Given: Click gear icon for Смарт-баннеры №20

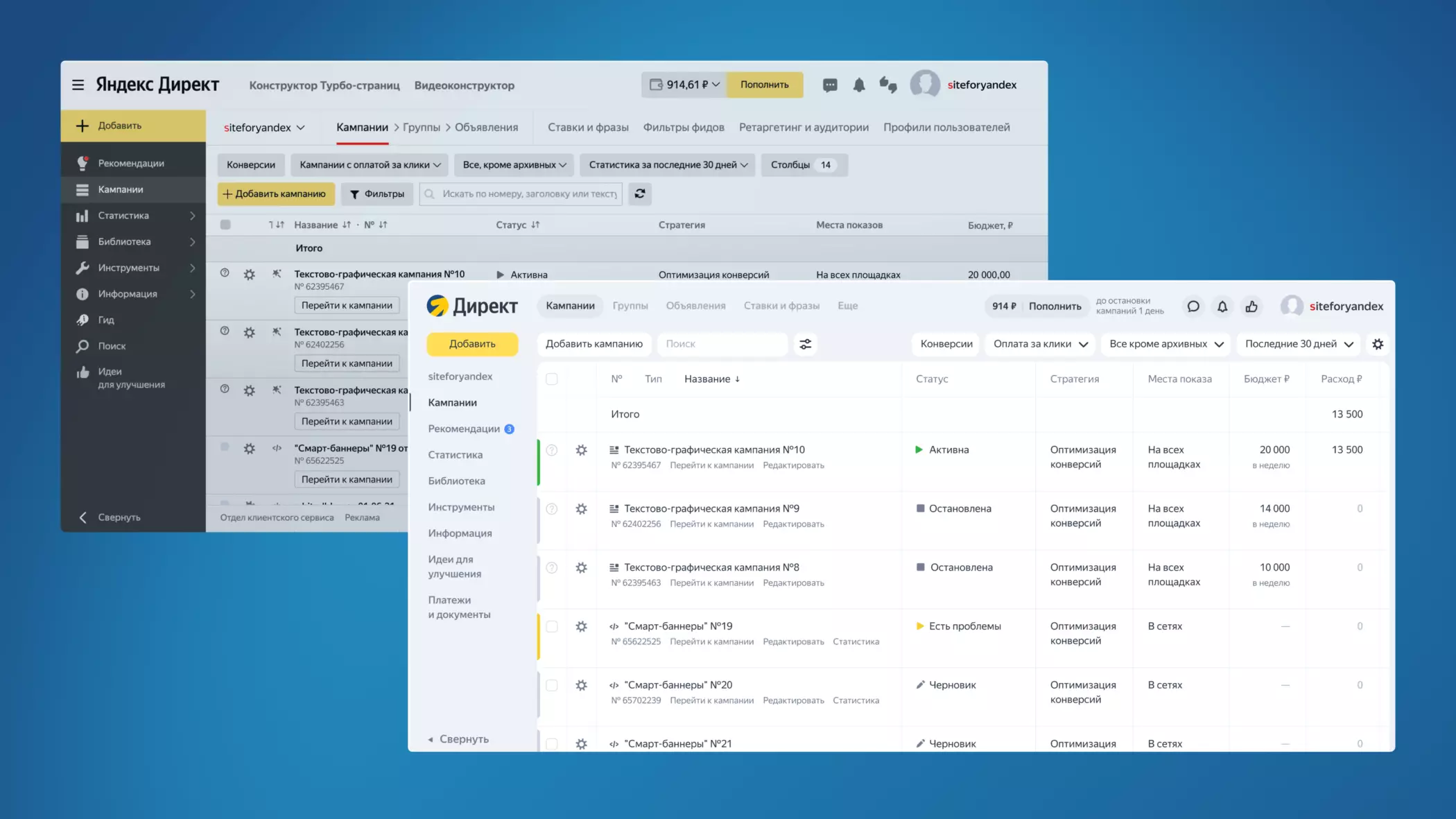Looking at the screenshot, I should pyautogui.click(x=582, y=685).
